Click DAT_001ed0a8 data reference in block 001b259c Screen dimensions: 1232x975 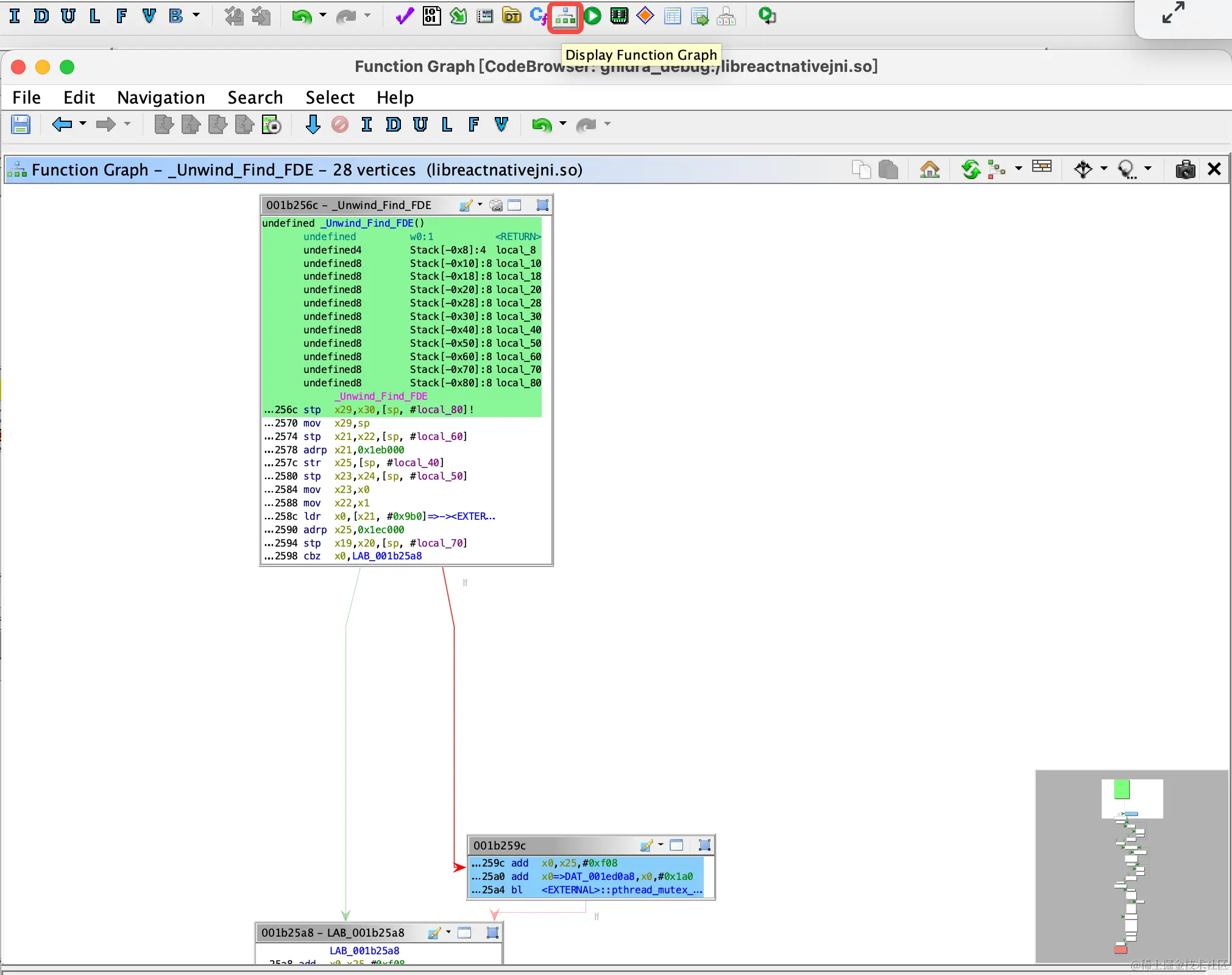tap(600, 877)
